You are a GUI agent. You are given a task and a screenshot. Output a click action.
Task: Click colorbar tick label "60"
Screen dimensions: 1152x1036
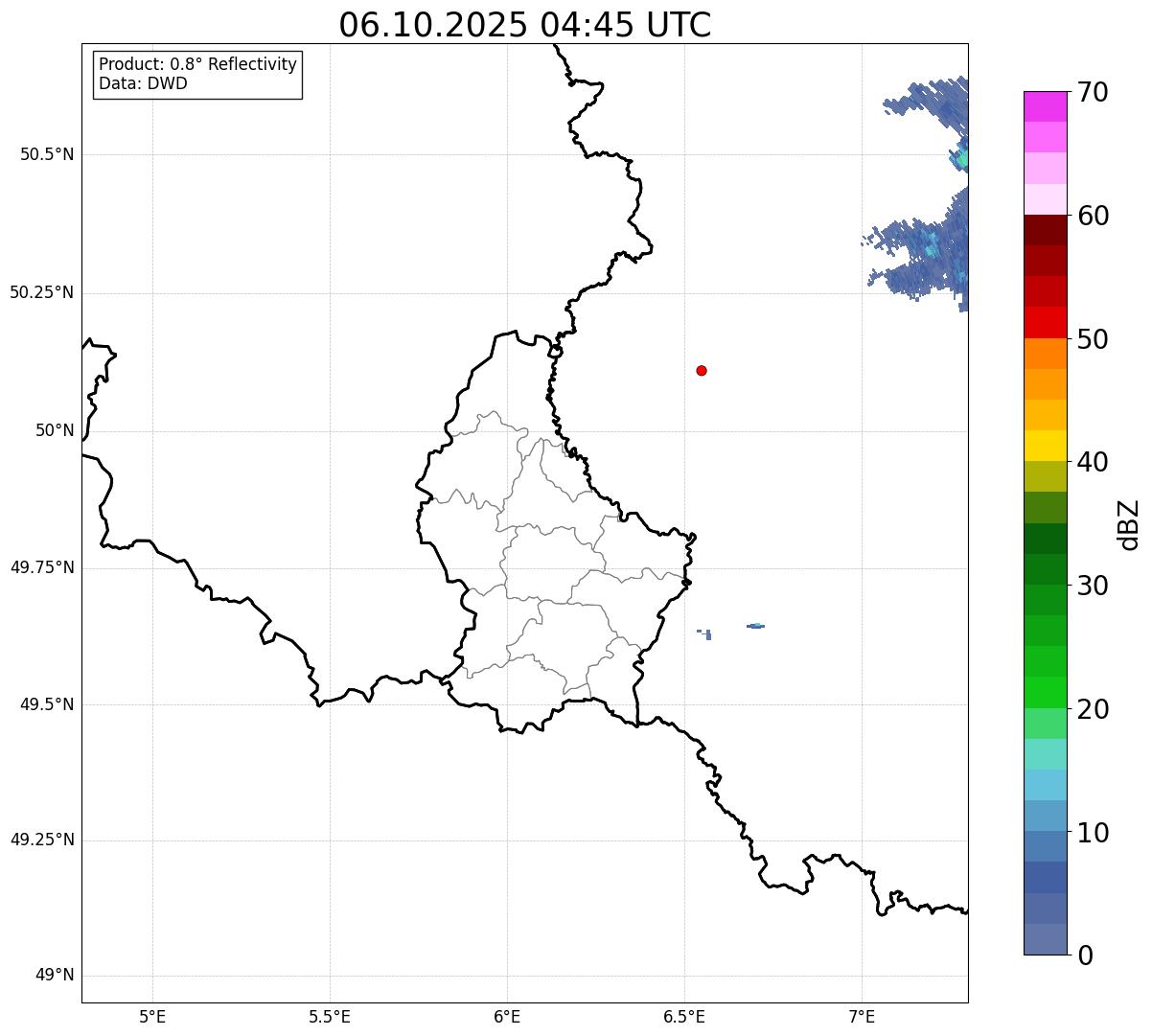click(1093, 216)
